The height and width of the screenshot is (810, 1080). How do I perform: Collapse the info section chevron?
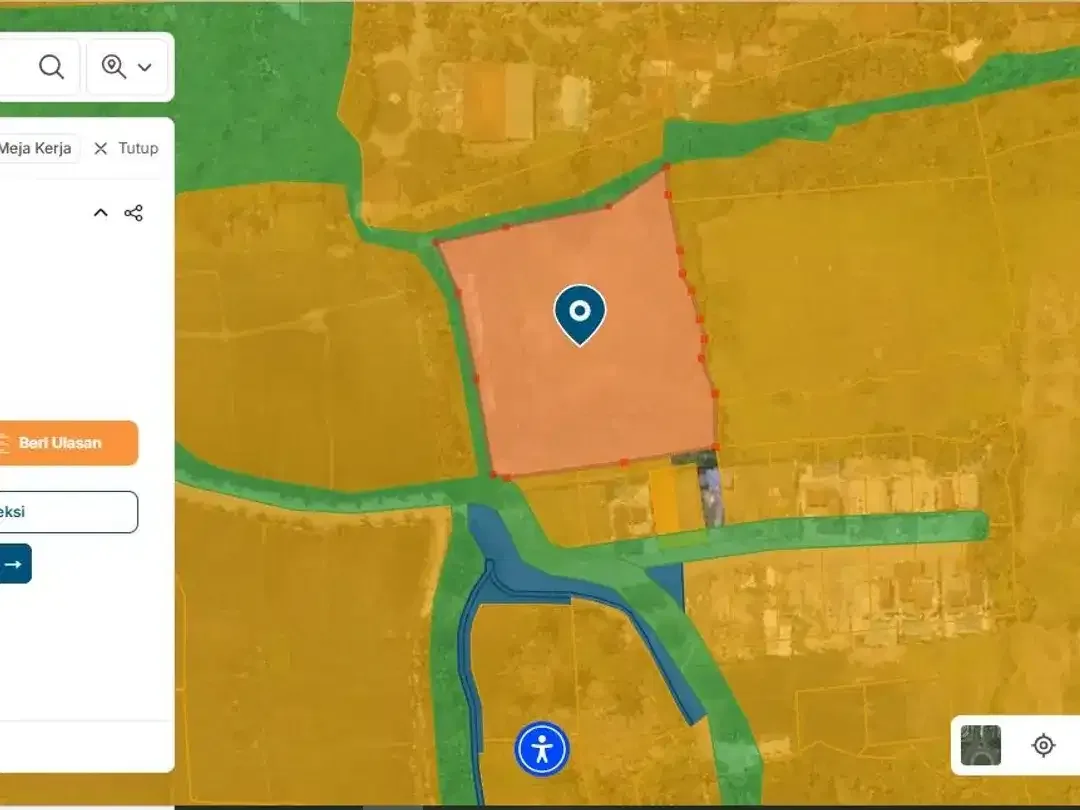[101, 212]
